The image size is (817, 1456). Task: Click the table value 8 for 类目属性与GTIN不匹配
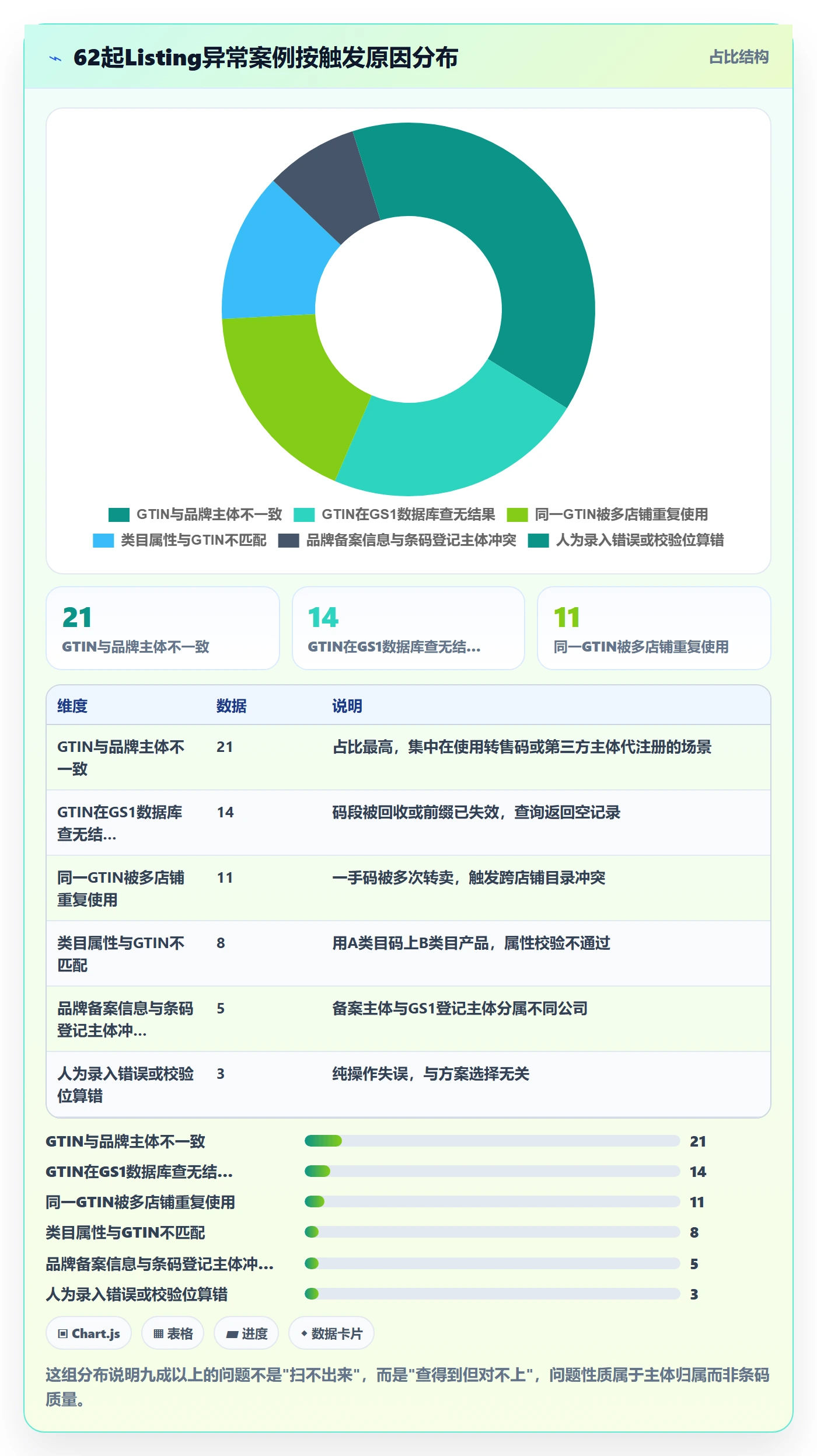[x=221, y=943]
